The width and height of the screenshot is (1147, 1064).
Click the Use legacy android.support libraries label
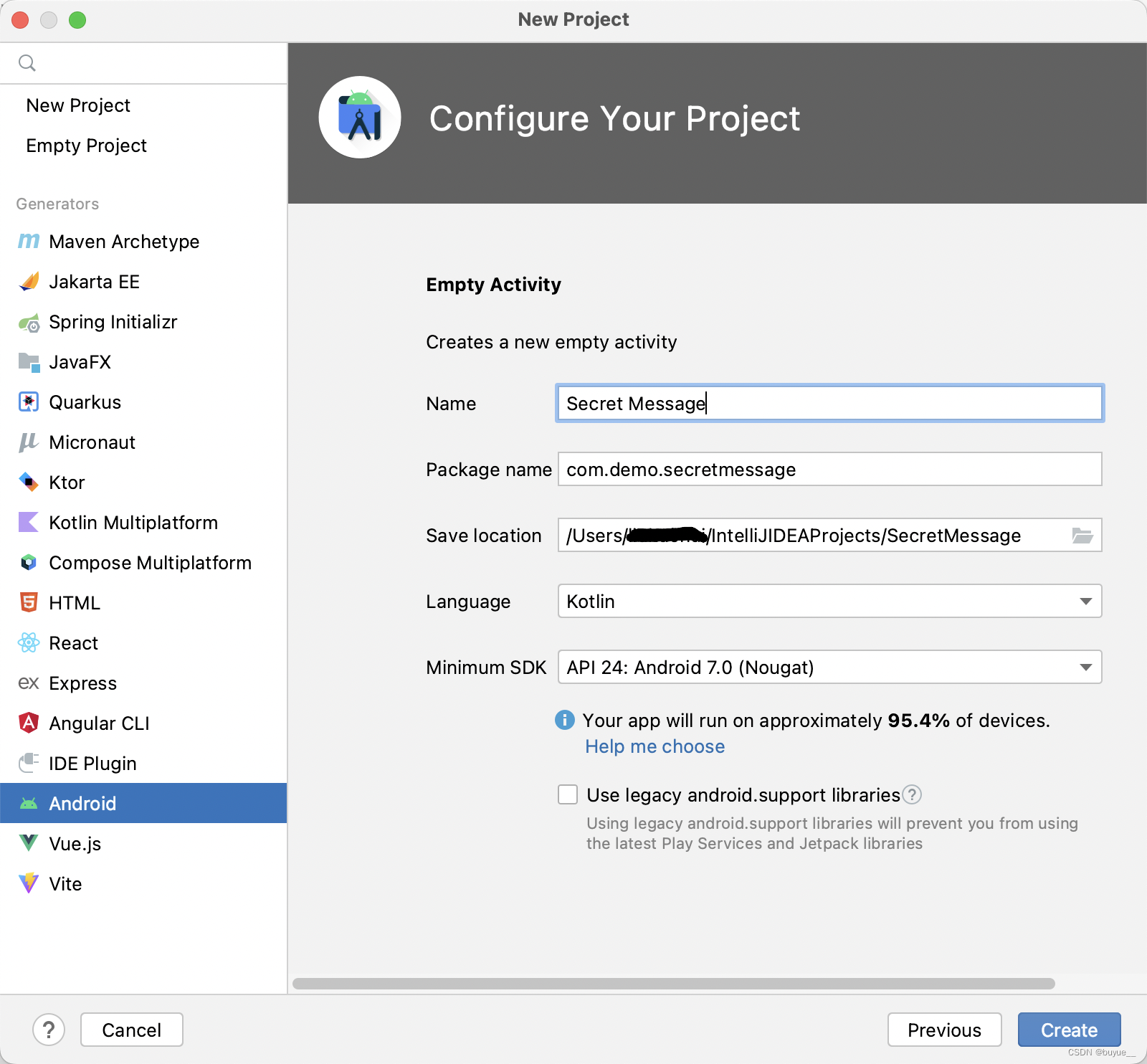pyautogui.click(x=743, y=795)
